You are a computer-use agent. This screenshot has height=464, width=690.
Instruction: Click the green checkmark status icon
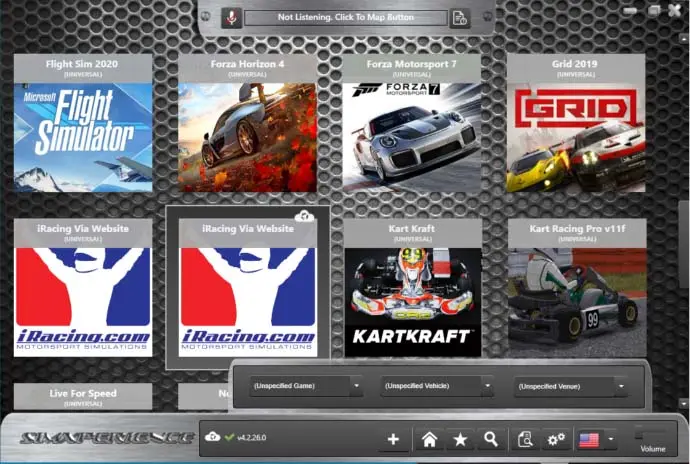pos(229,437)
